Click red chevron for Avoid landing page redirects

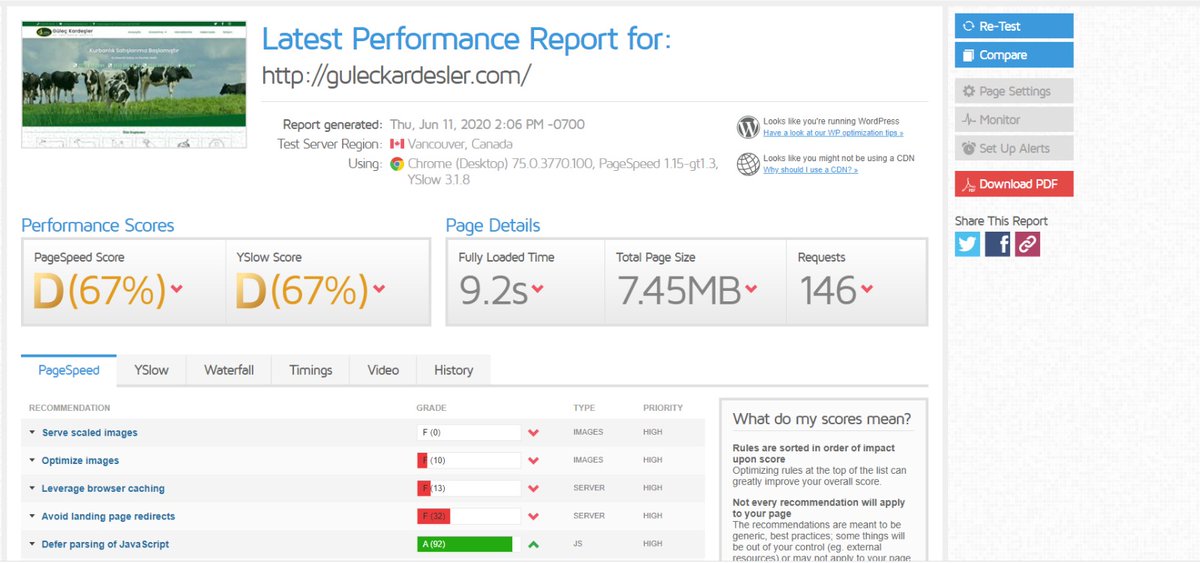(533, 517)
